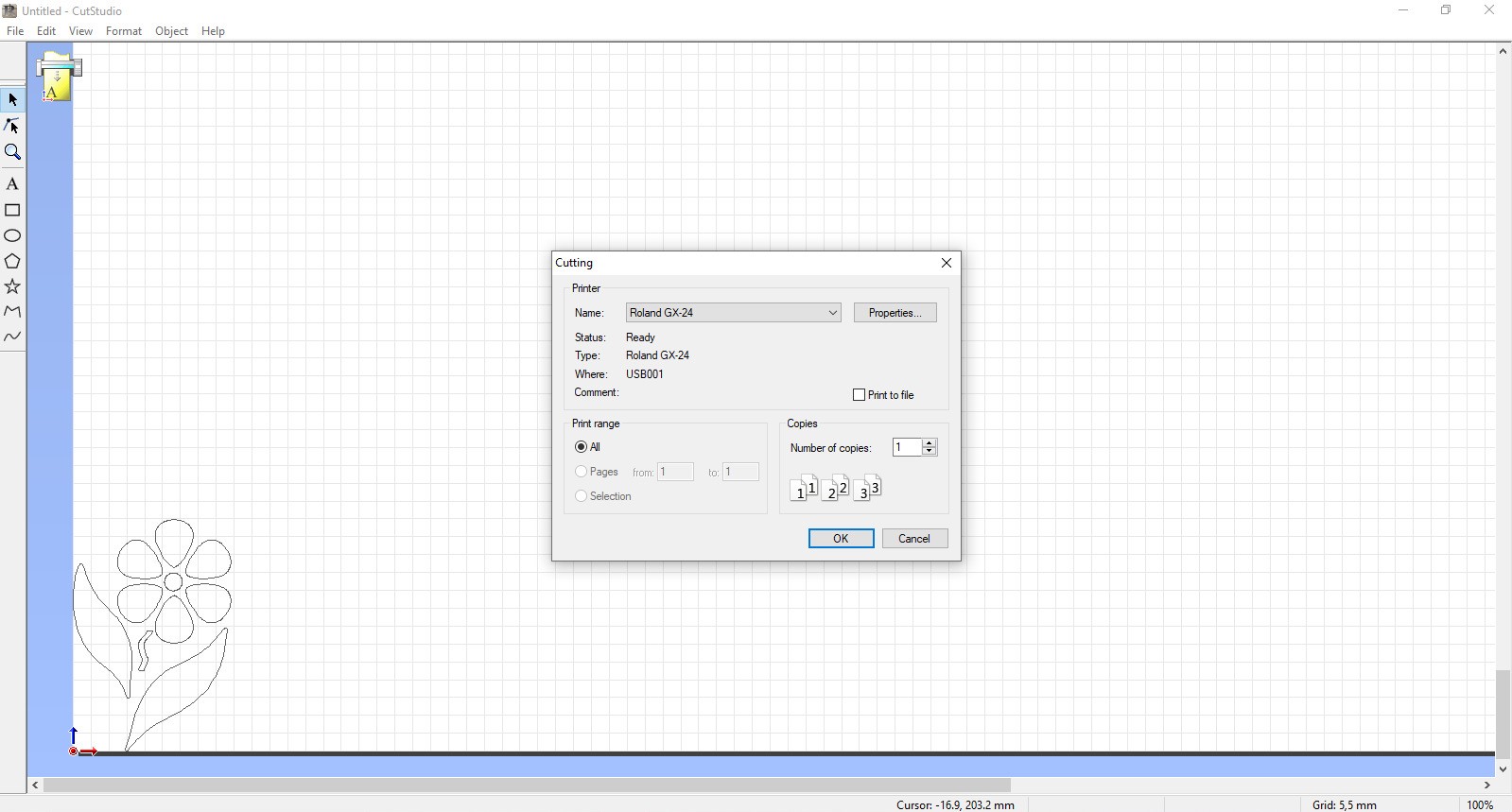Click the scroll left arrow
1512x812 pixels.
point(35,786)
